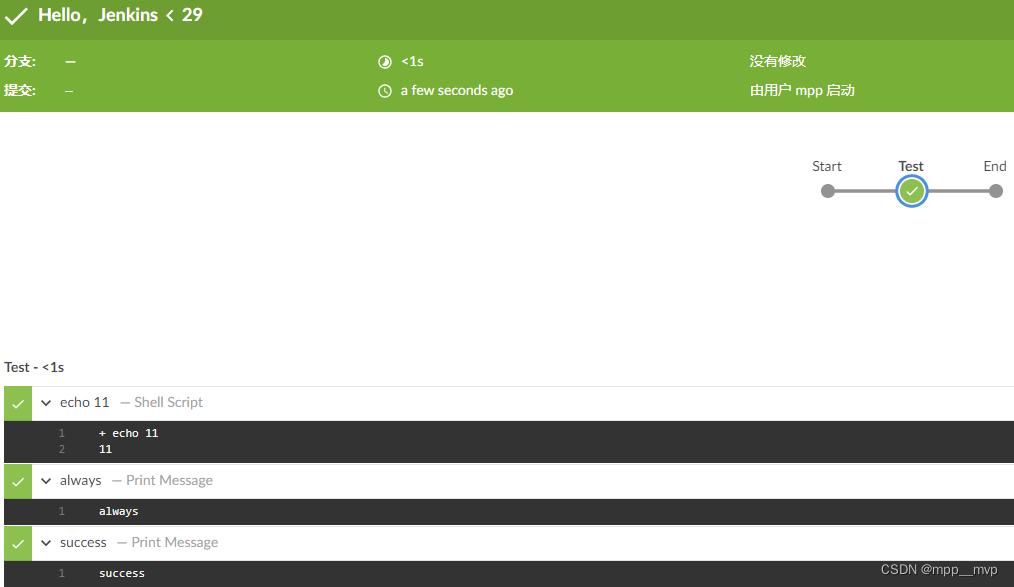Click the Test stage label above graph
The width and height of the screenshot is (1014, 587).
(x=911, y=166)
